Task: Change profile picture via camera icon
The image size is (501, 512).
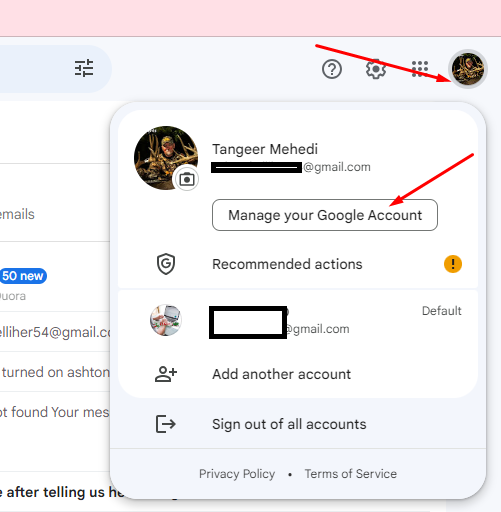Action: [187, 179]
